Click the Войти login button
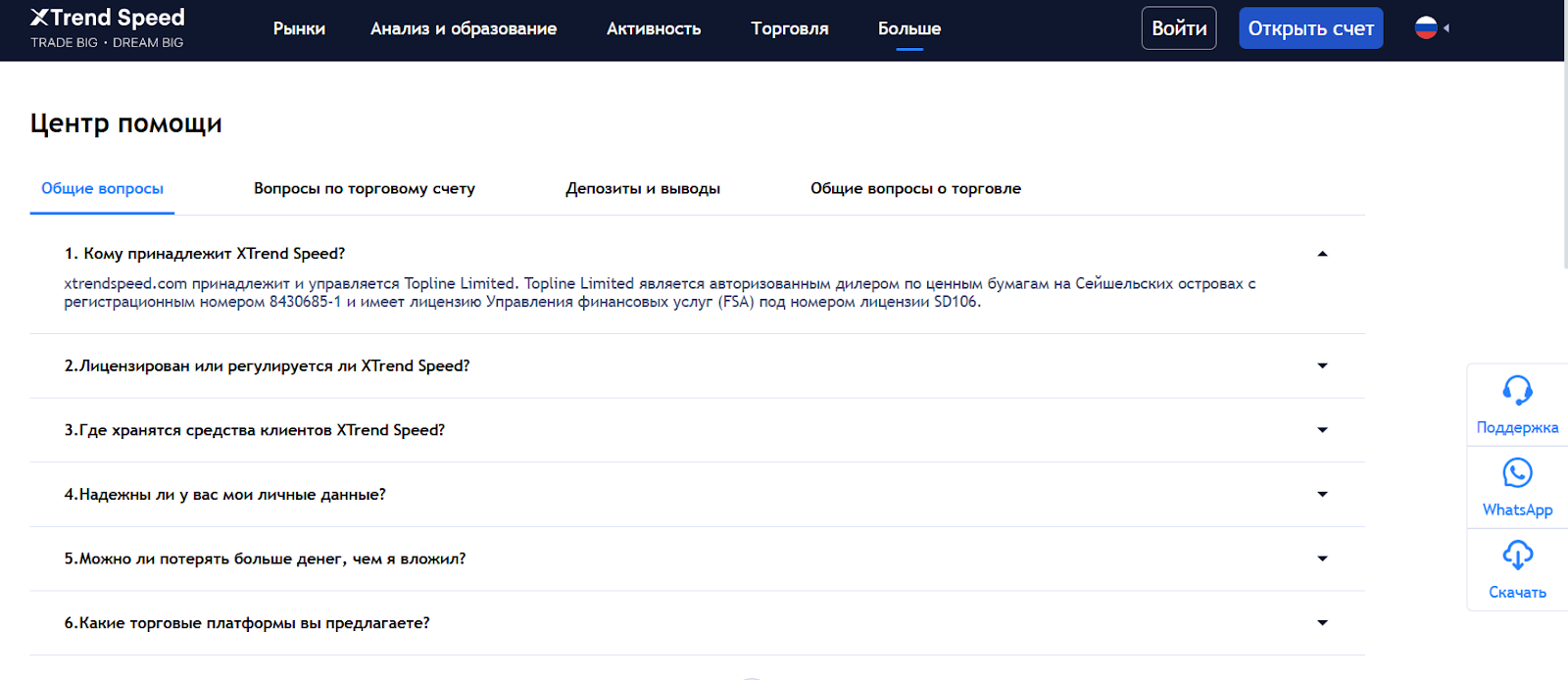The width and height of the screenshot is (1568, 680). click(x=1179, y=28)
